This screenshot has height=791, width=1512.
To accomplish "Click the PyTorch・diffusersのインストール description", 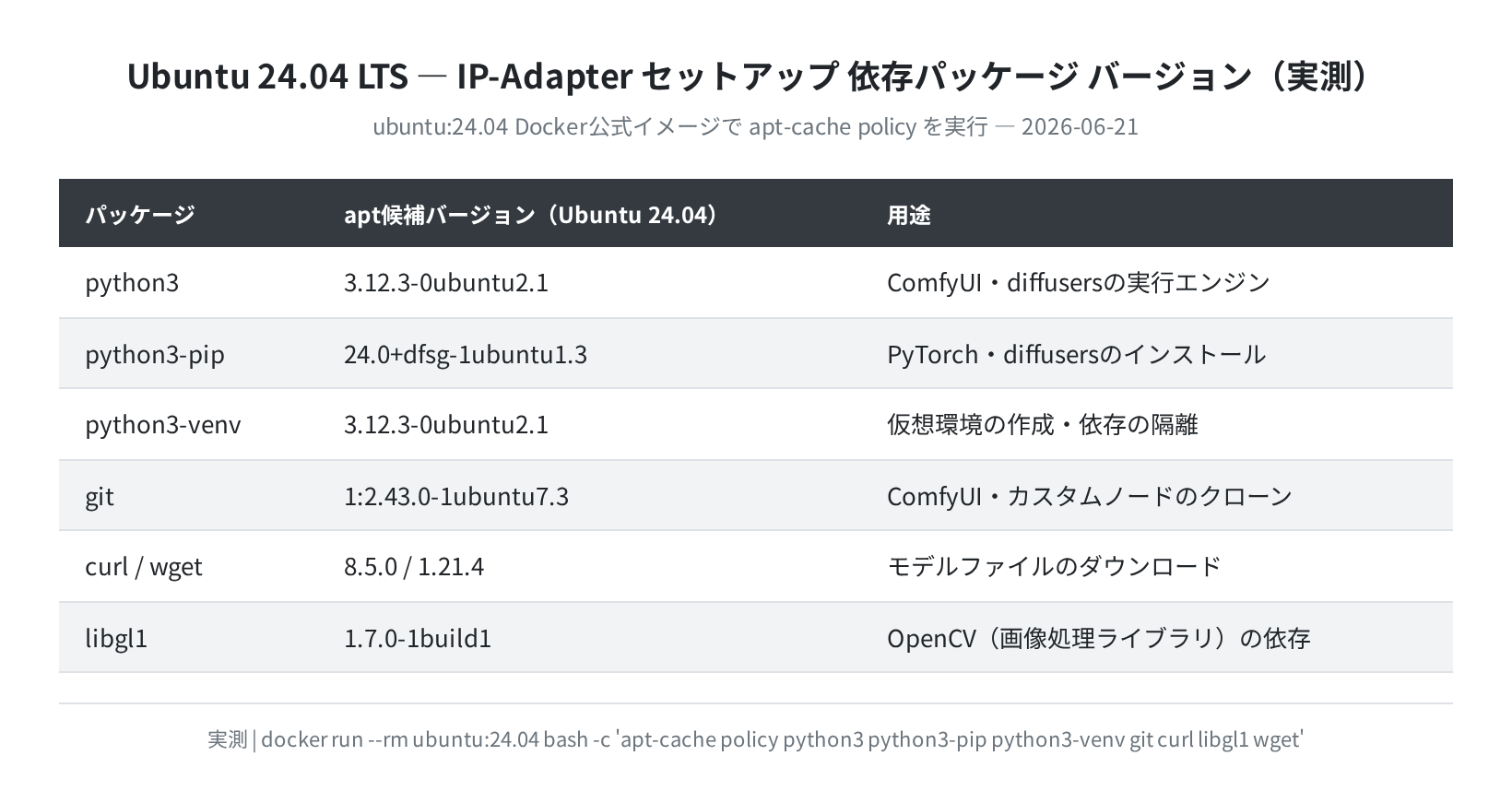I will click(x=1077, y=354).
